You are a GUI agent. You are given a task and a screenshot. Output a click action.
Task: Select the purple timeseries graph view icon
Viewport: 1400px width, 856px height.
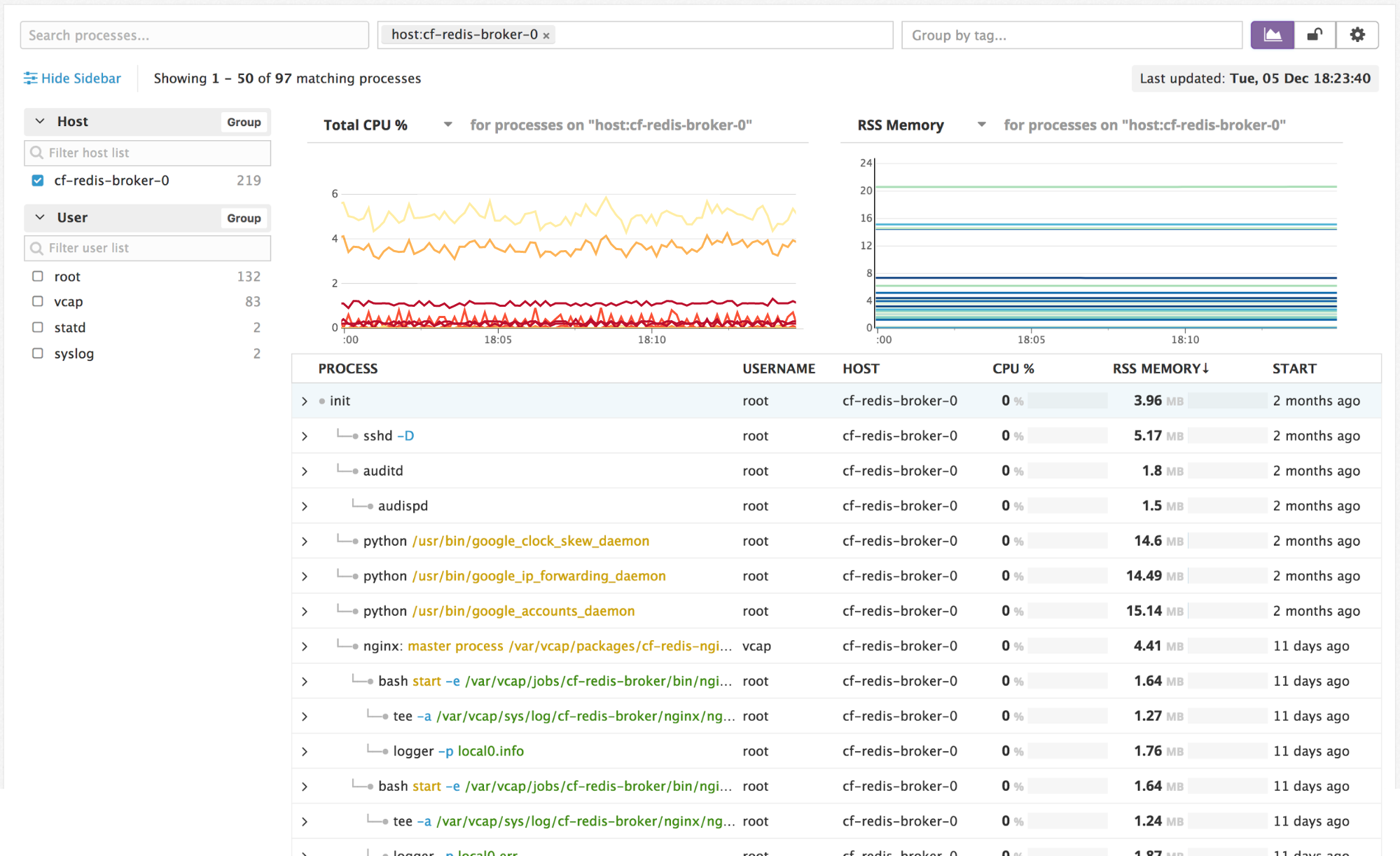coord(1272,34)
